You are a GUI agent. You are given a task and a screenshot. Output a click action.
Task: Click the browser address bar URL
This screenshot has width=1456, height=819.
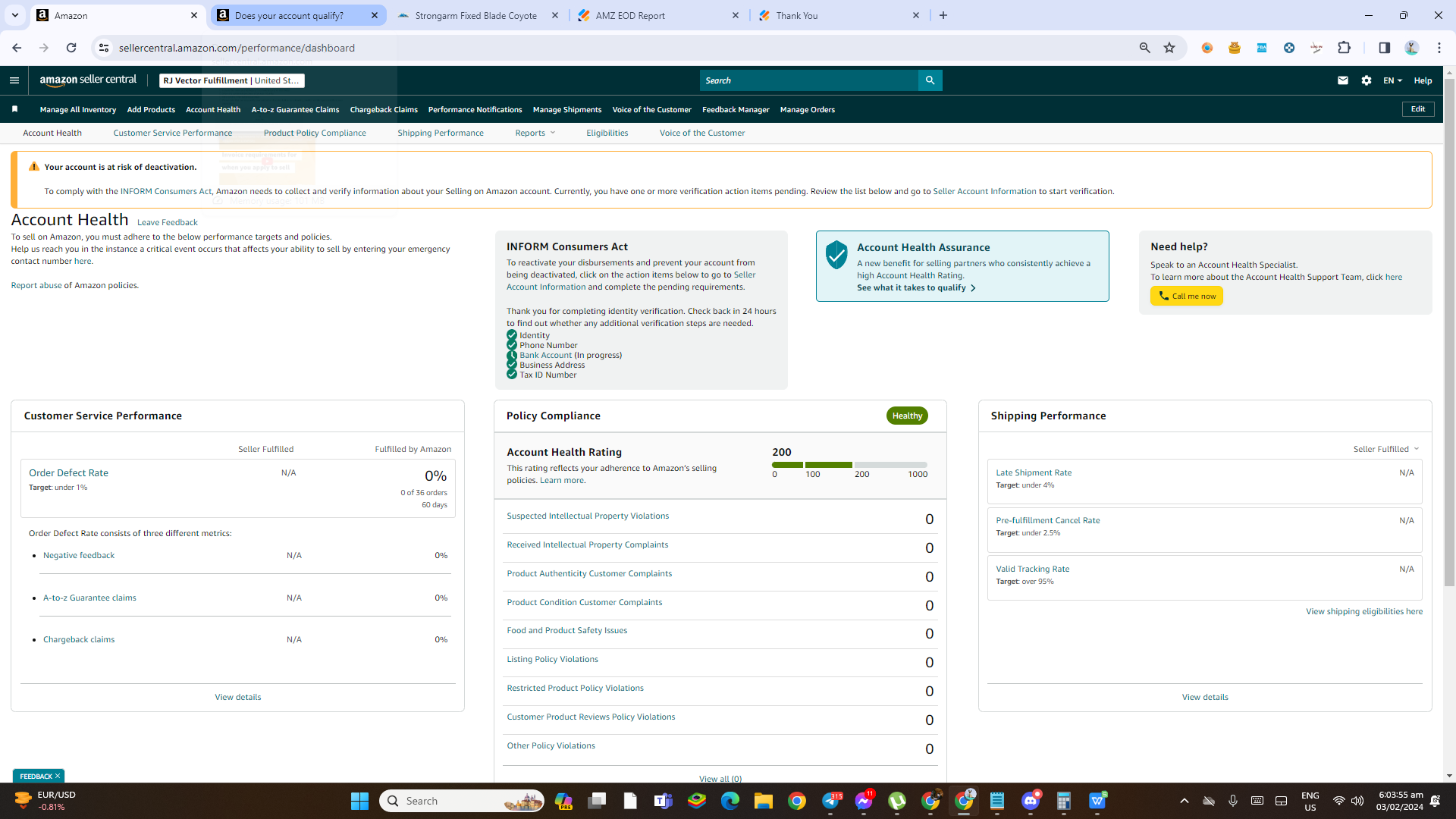[x=237, y=48]
